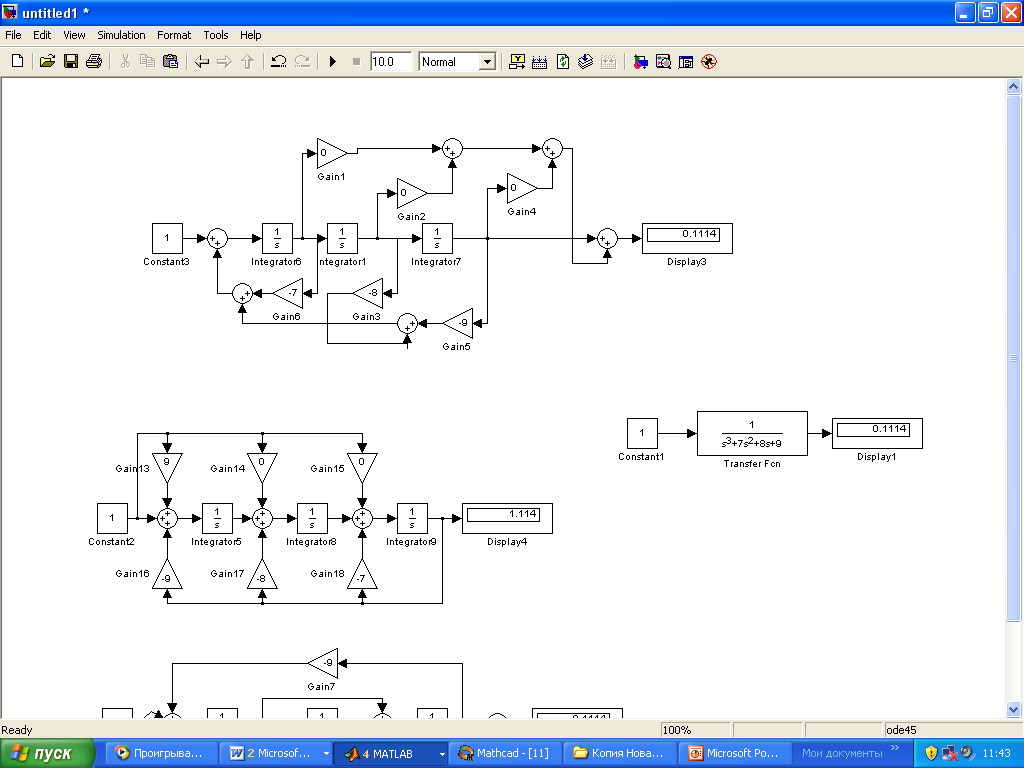Select the Constant1 block

coord(642,434)
